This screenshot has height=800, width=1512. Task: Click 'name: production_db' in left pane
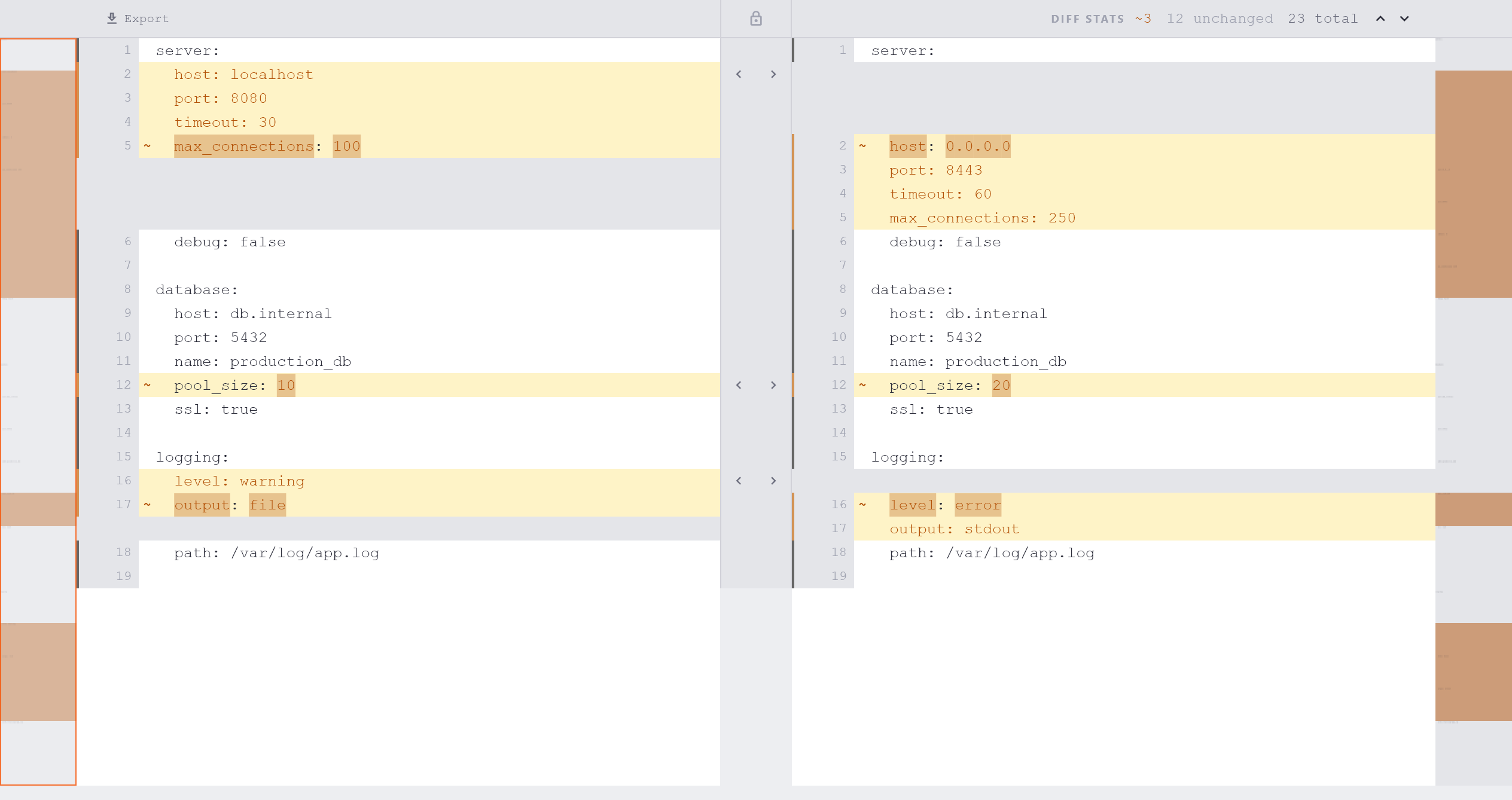pos(263,361)
